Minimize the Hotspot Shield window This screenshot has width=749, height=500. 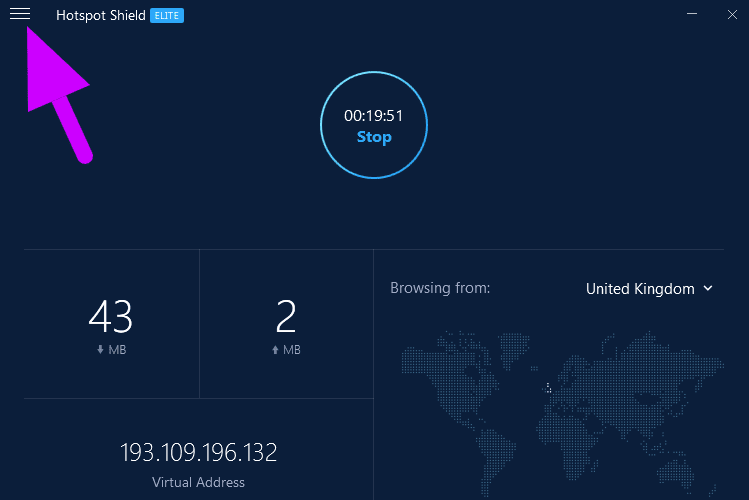coord(692,14)
